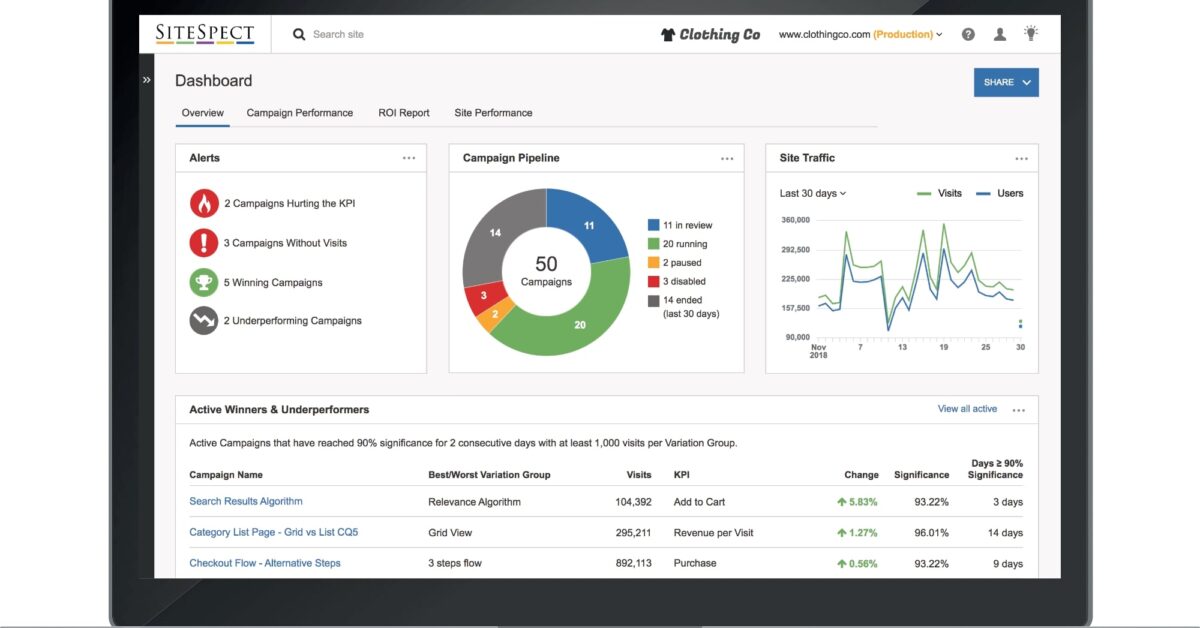The height and width of the screenshot is (628, 1200).
Task: Open the Site Traffic options ellipsis
Action: [1021, 158]
